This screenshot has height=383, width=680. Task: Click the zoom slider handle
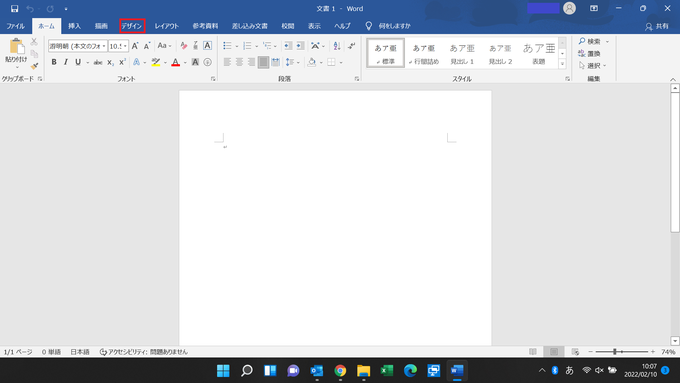pos(615,352)
